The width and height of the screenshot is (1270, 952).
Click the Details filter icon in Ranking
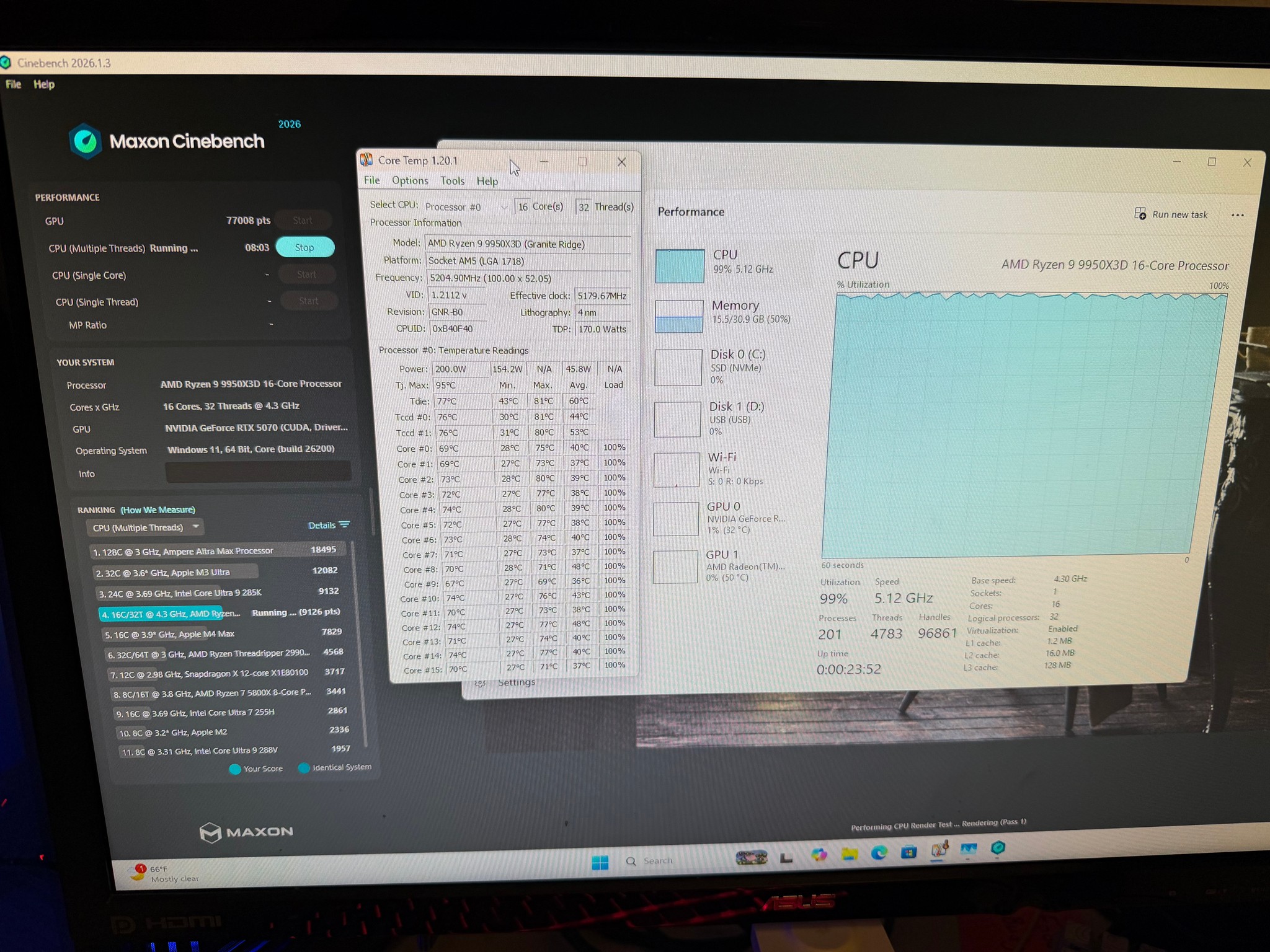(x=345, y=524)
